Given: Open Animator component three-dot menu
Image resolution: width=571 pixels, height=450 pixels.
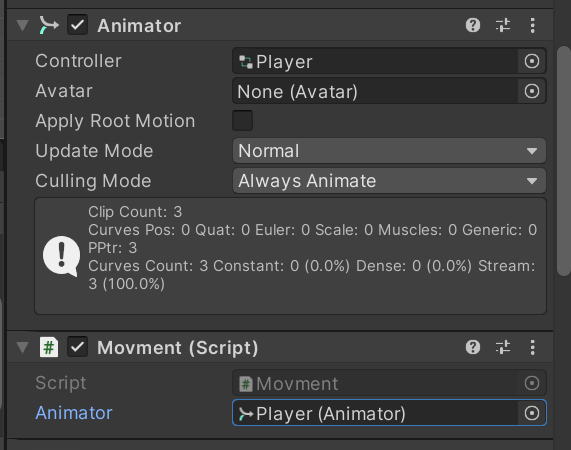Looking at the screenshot, I should click(x=532, y=25).
